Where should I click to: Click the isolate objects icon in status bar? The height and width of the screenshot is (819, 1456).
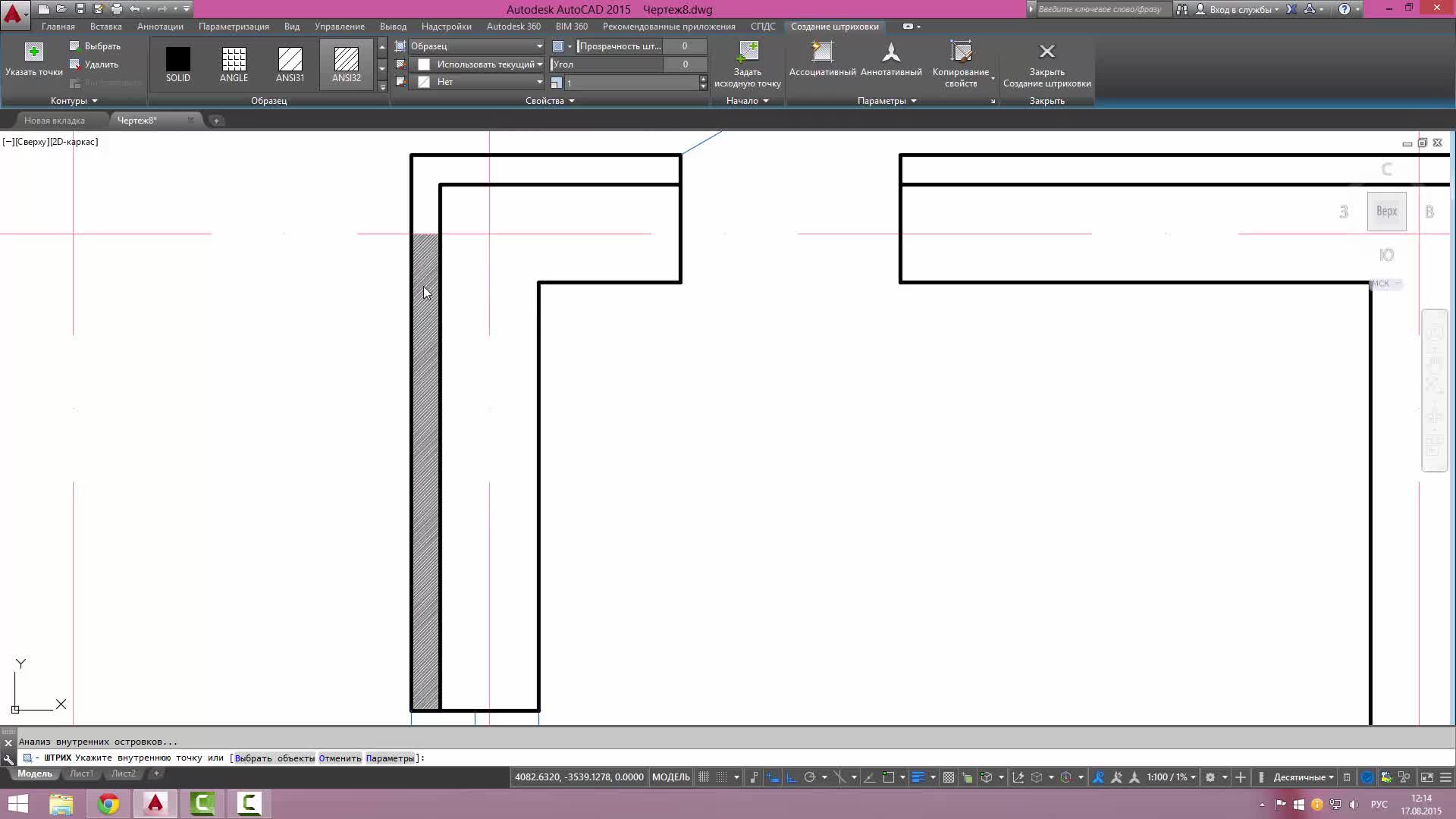point(1404,777)
